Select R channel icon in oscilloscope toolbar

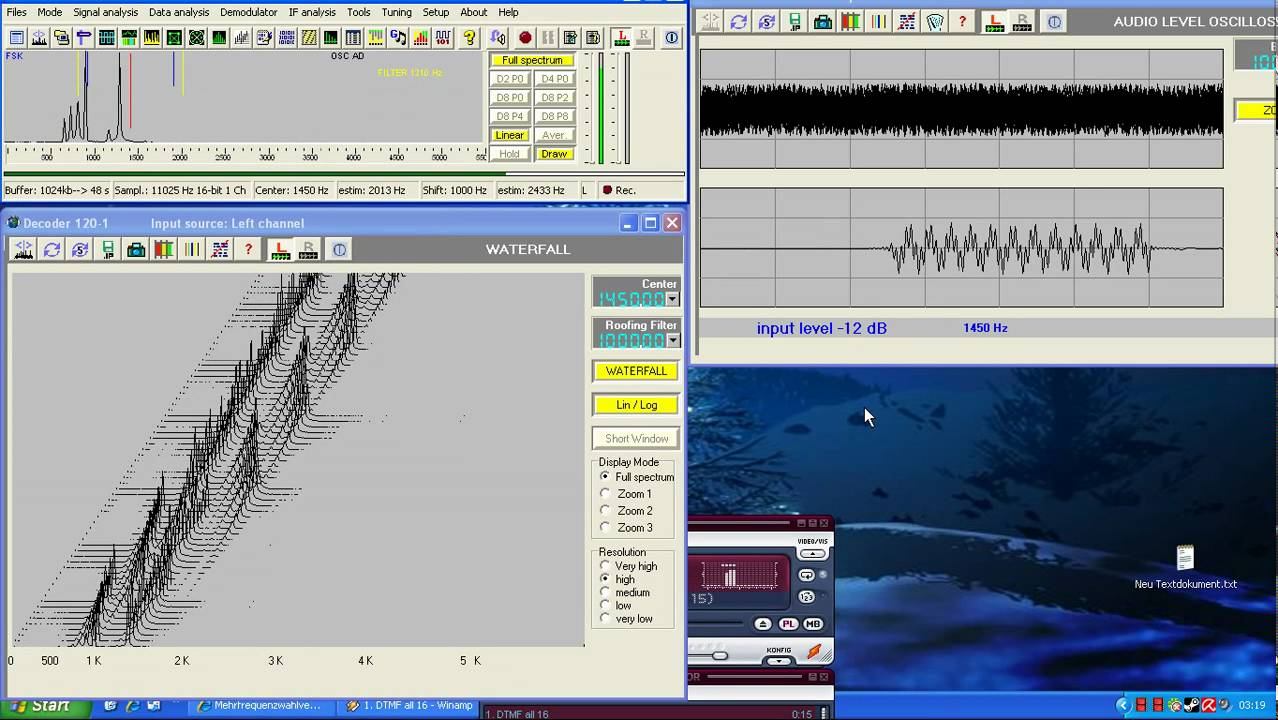pos(1022,22)
